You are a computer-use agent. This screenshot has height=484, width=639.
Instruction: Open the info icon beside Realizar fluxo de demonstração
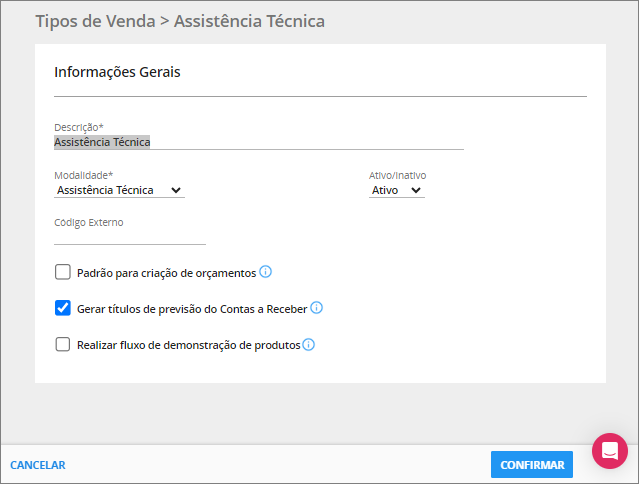tap(308, 345)
